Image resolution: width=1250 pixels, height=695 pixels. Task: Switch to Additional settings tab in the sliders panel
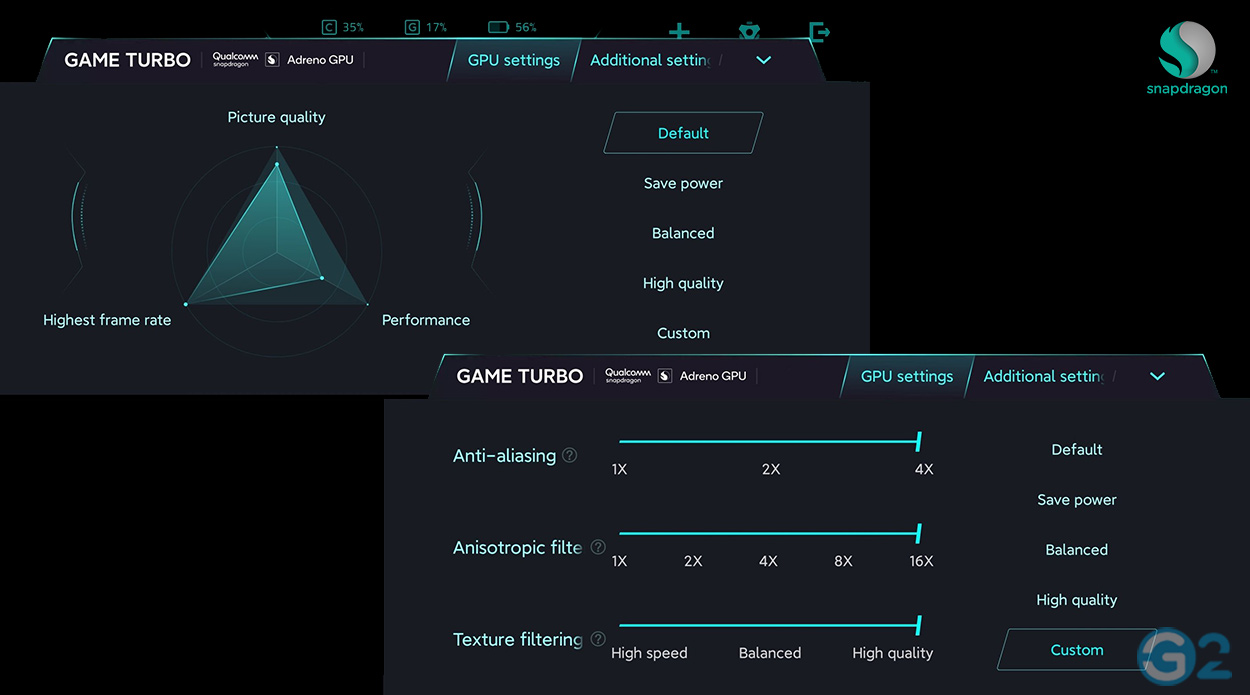click(x=1043, y=376)
